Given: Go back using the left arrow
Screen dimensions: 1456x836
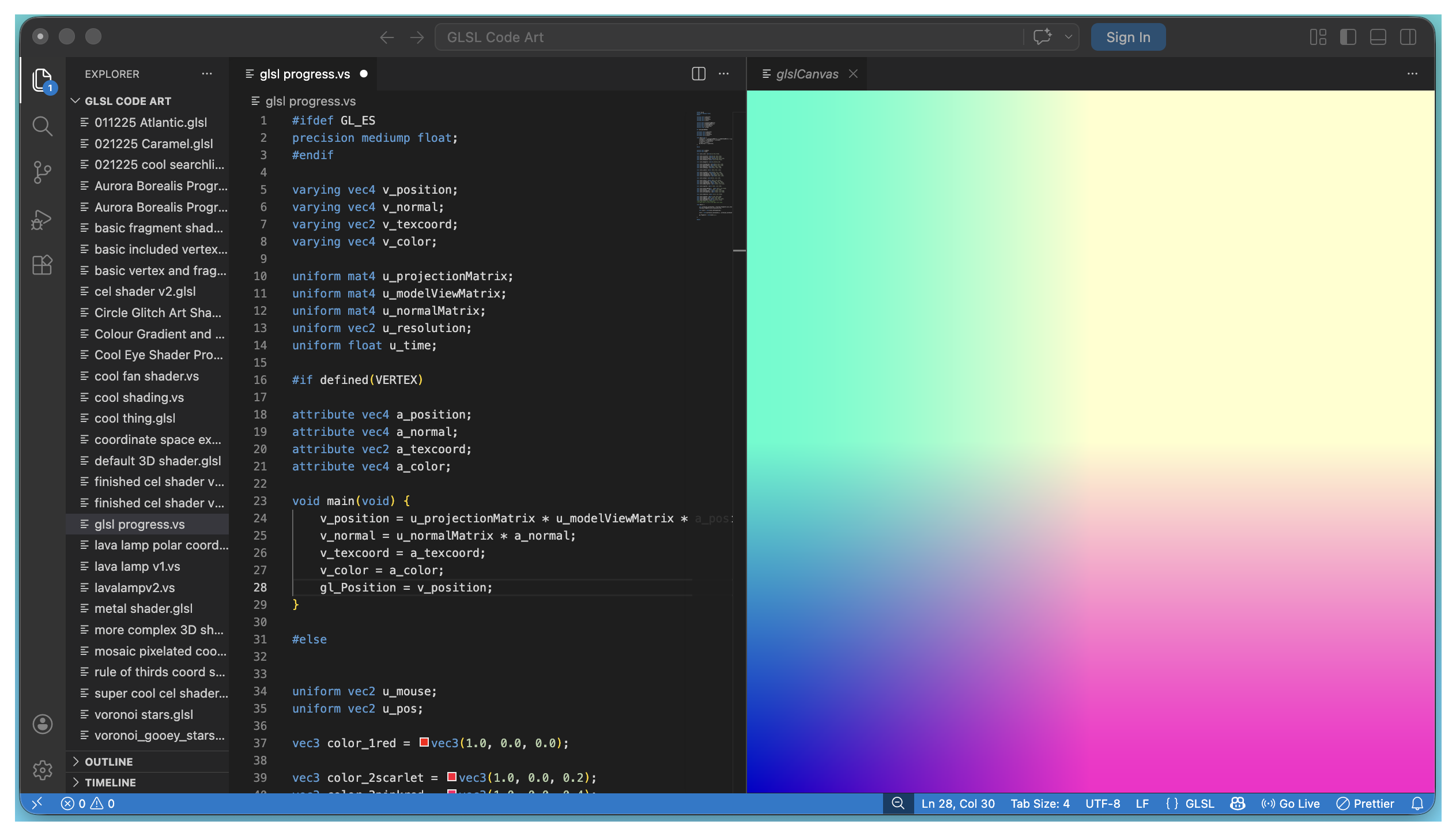Looking at the screenshot, I should tap(387, 37).
